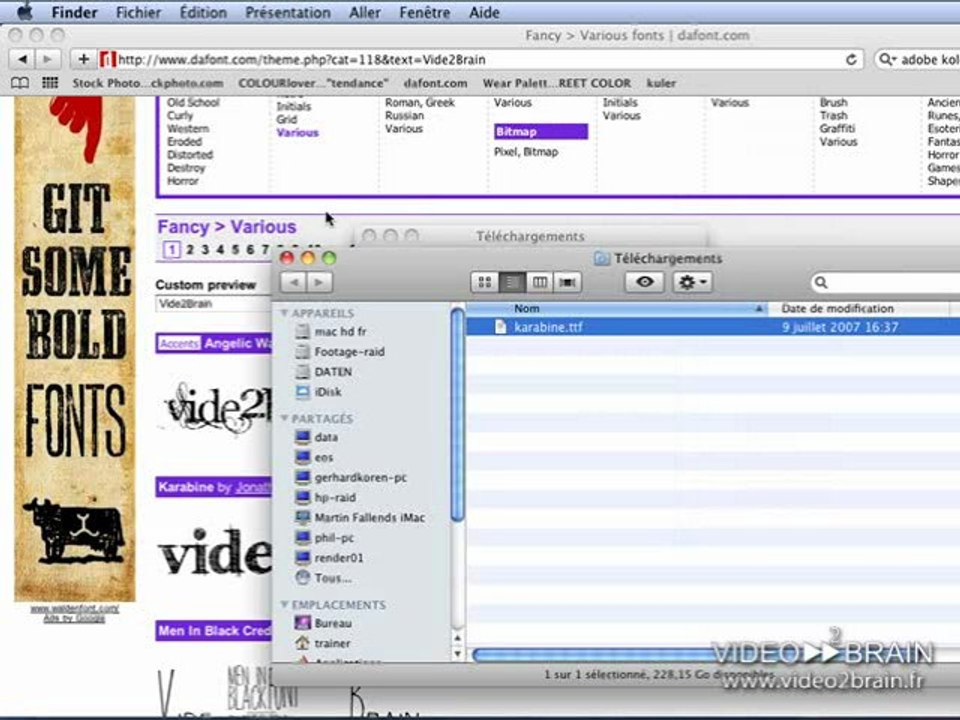Click the Custom preview text field
This screenshot has width=960, height=720.
(213, 304)
